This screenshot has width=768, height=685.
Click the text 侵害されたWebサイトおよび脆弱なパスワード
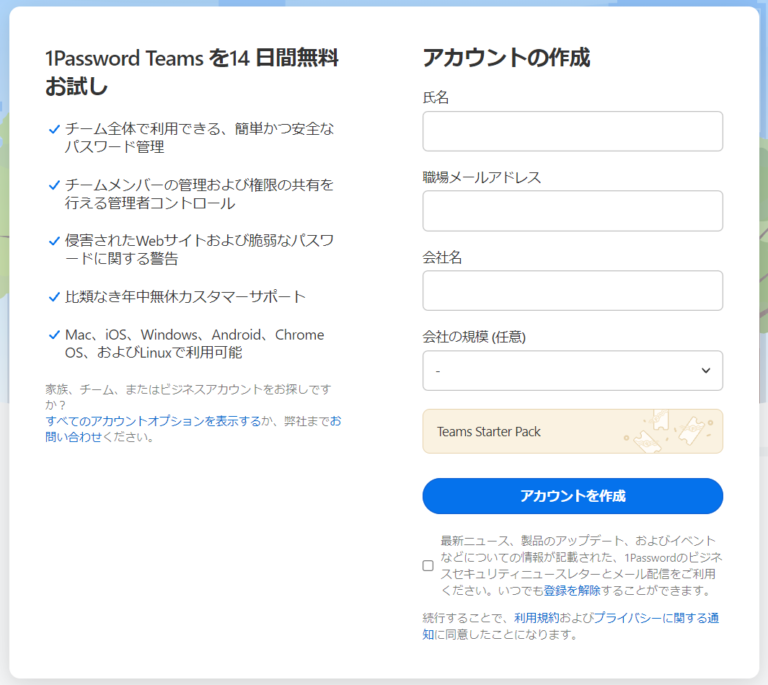[199, 250]
